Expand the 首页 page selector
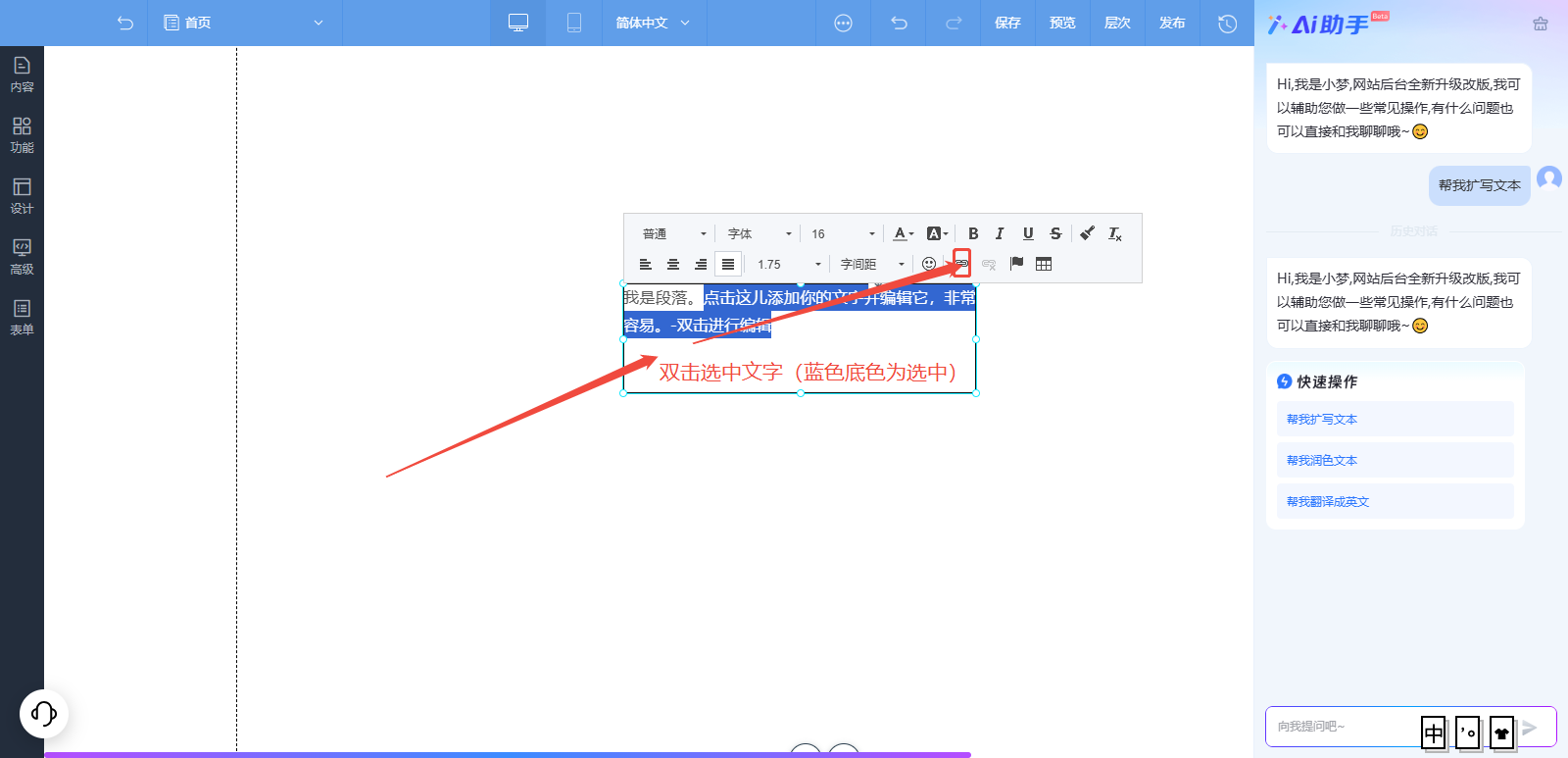Viewport: 1568px width, 758px height. tap(244, 23)
